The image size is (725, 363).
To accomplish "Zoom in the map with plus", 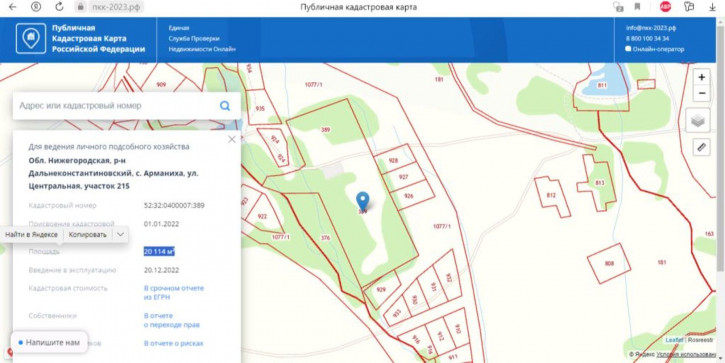I will coord(702,77).
